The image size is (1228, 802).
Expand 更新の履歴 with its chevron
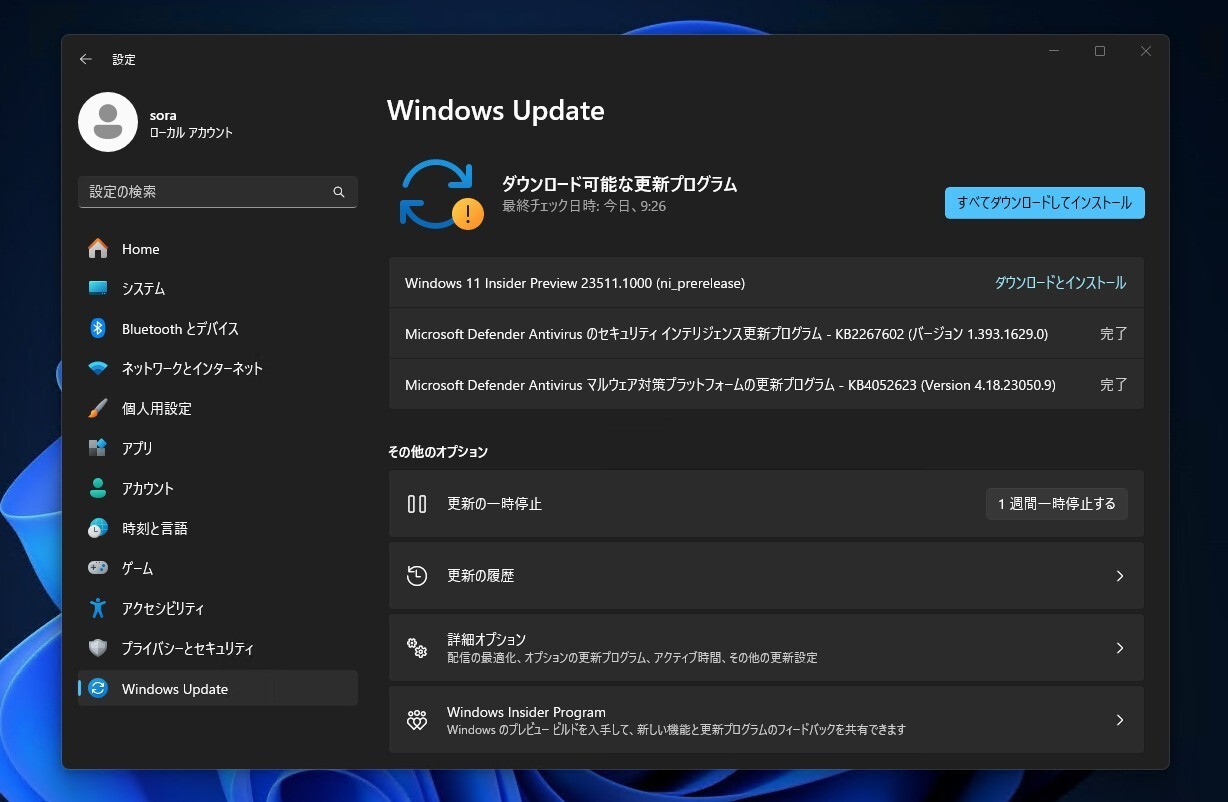point(1119,575)
